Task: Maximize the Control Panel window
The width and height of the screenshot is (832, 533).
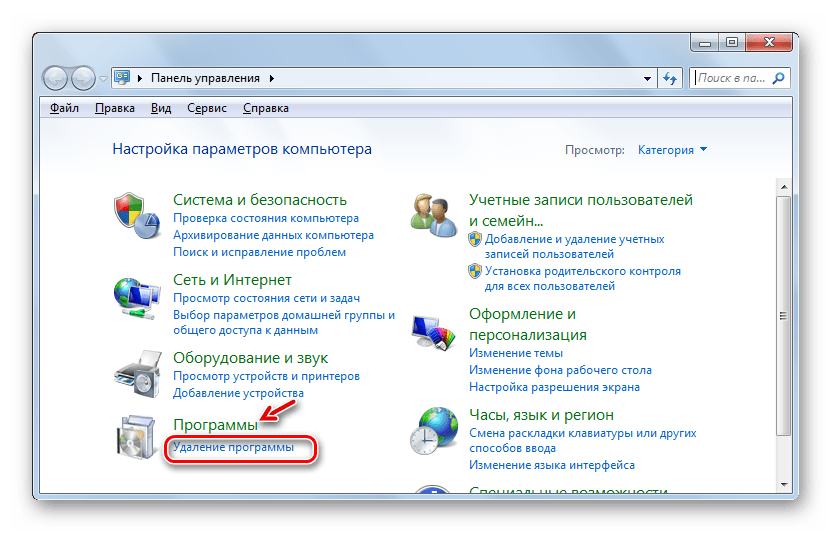Action: click(x=732, y=42)
